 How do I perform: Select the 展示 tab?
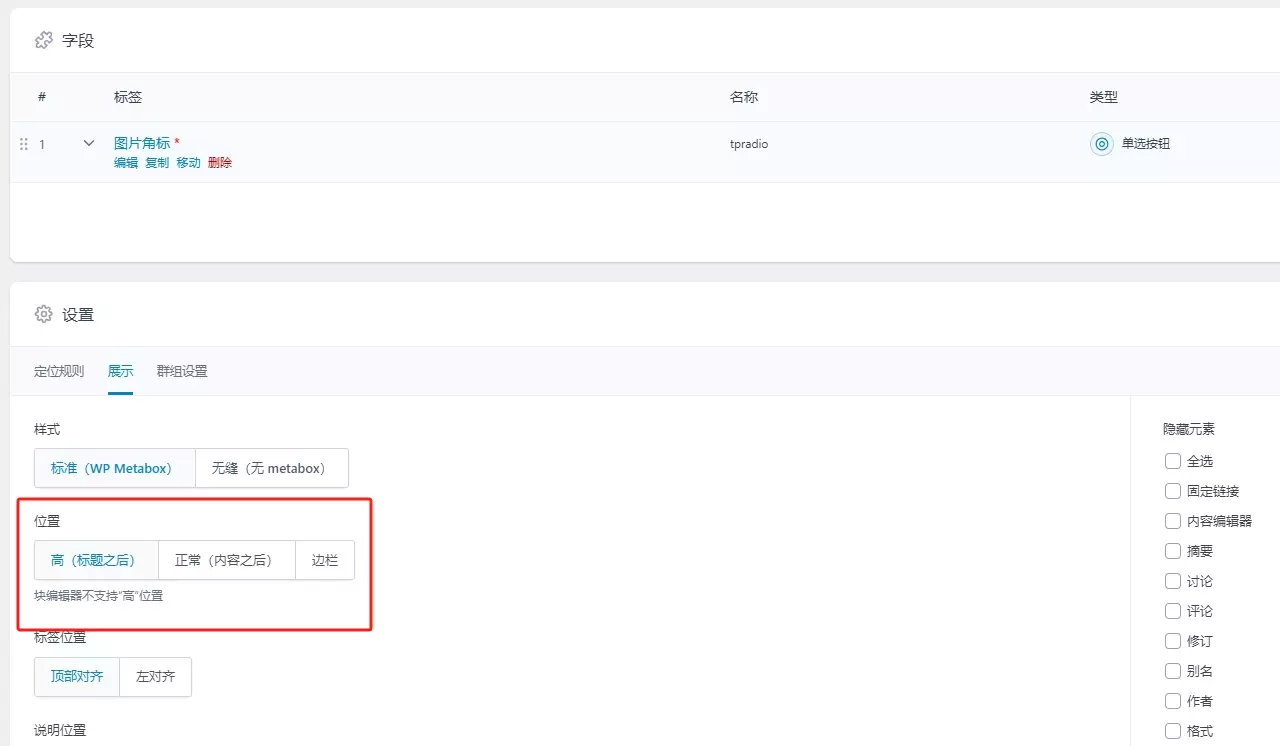[120, 371]
